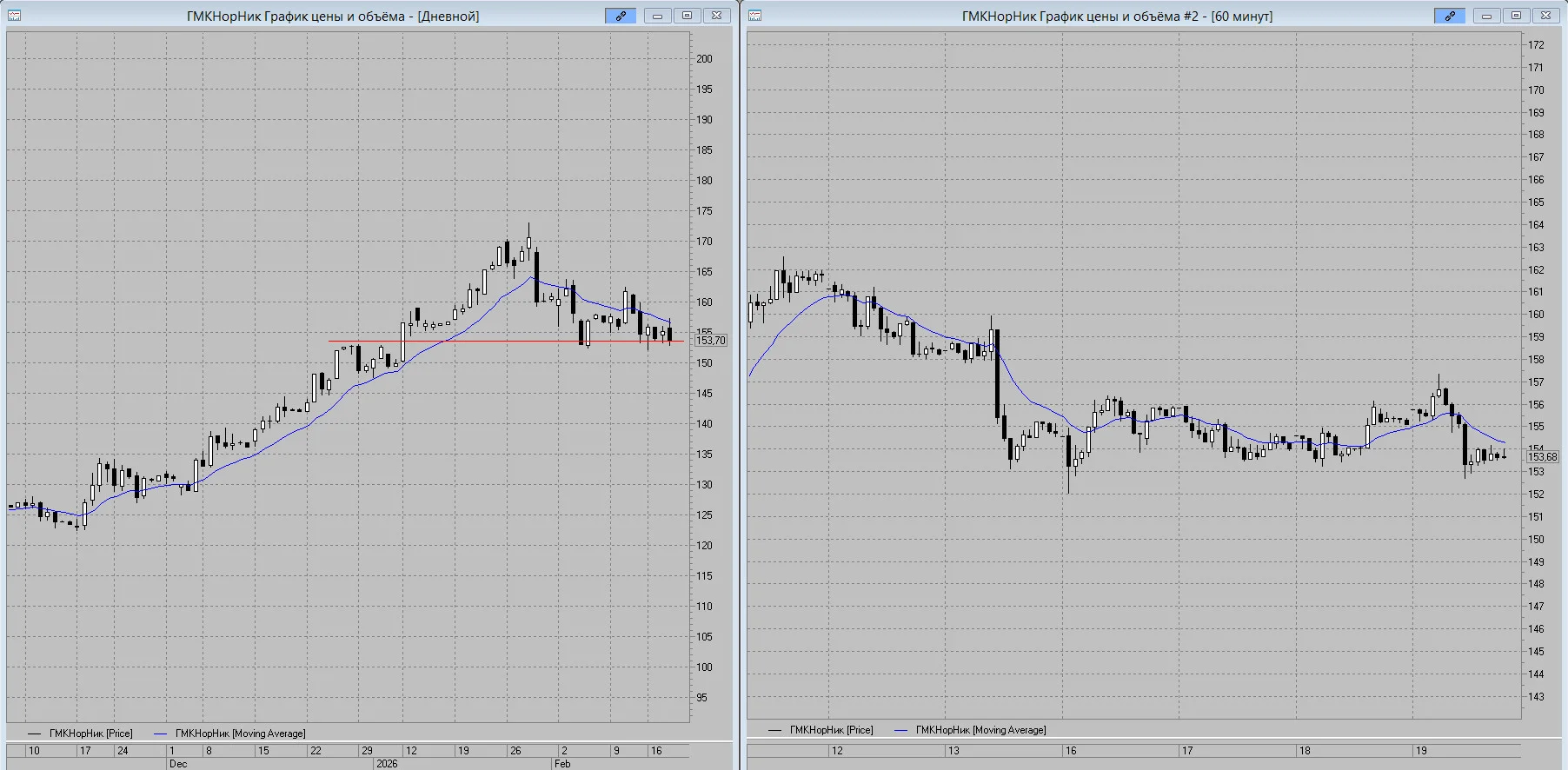Minimize the 60 минут chart window

1486,16
